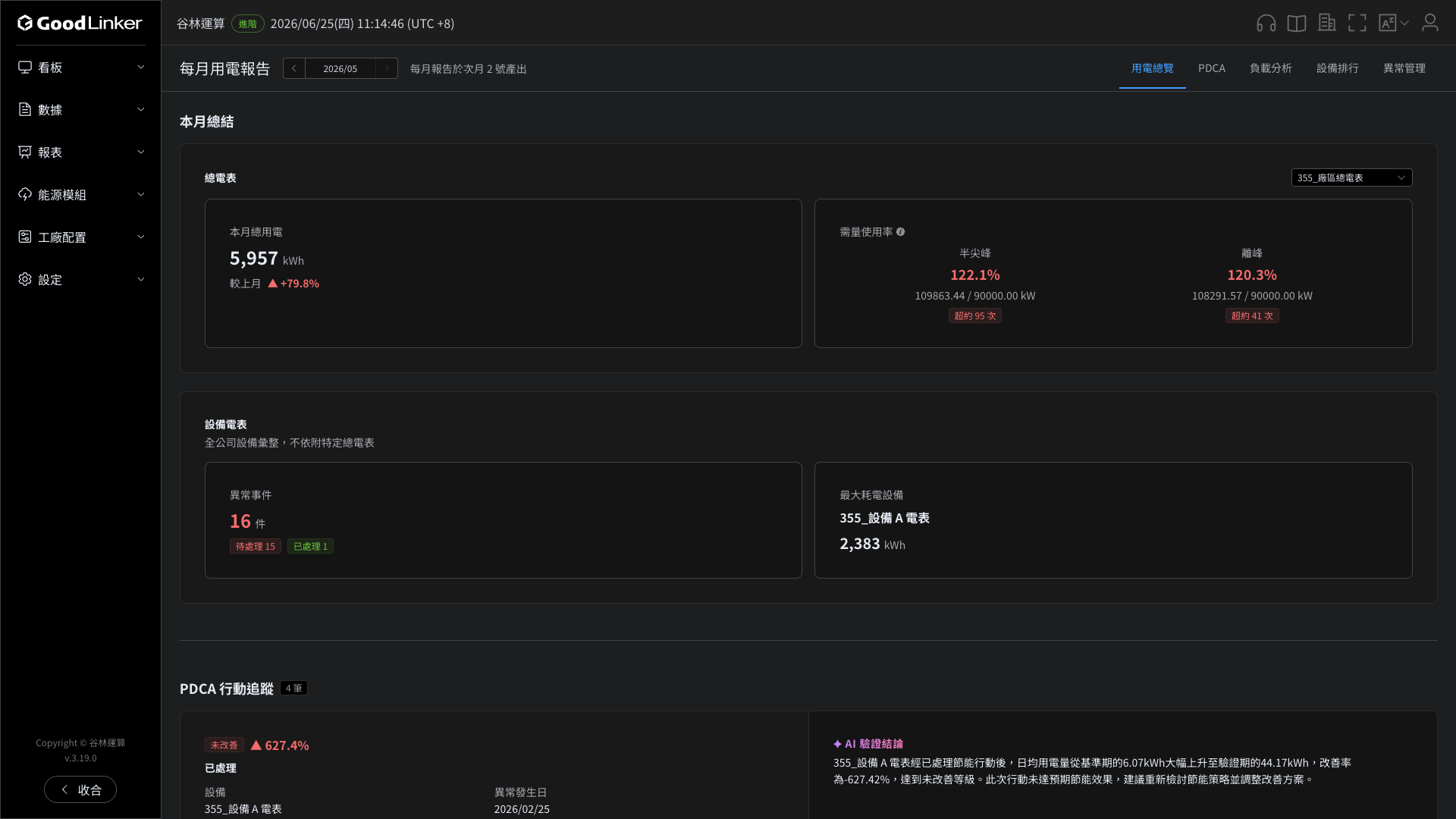Viewport: 1456px width, 819px height.
Task: Collapse the sidebar with 收合 button
Action: click(x=80, y=789)
